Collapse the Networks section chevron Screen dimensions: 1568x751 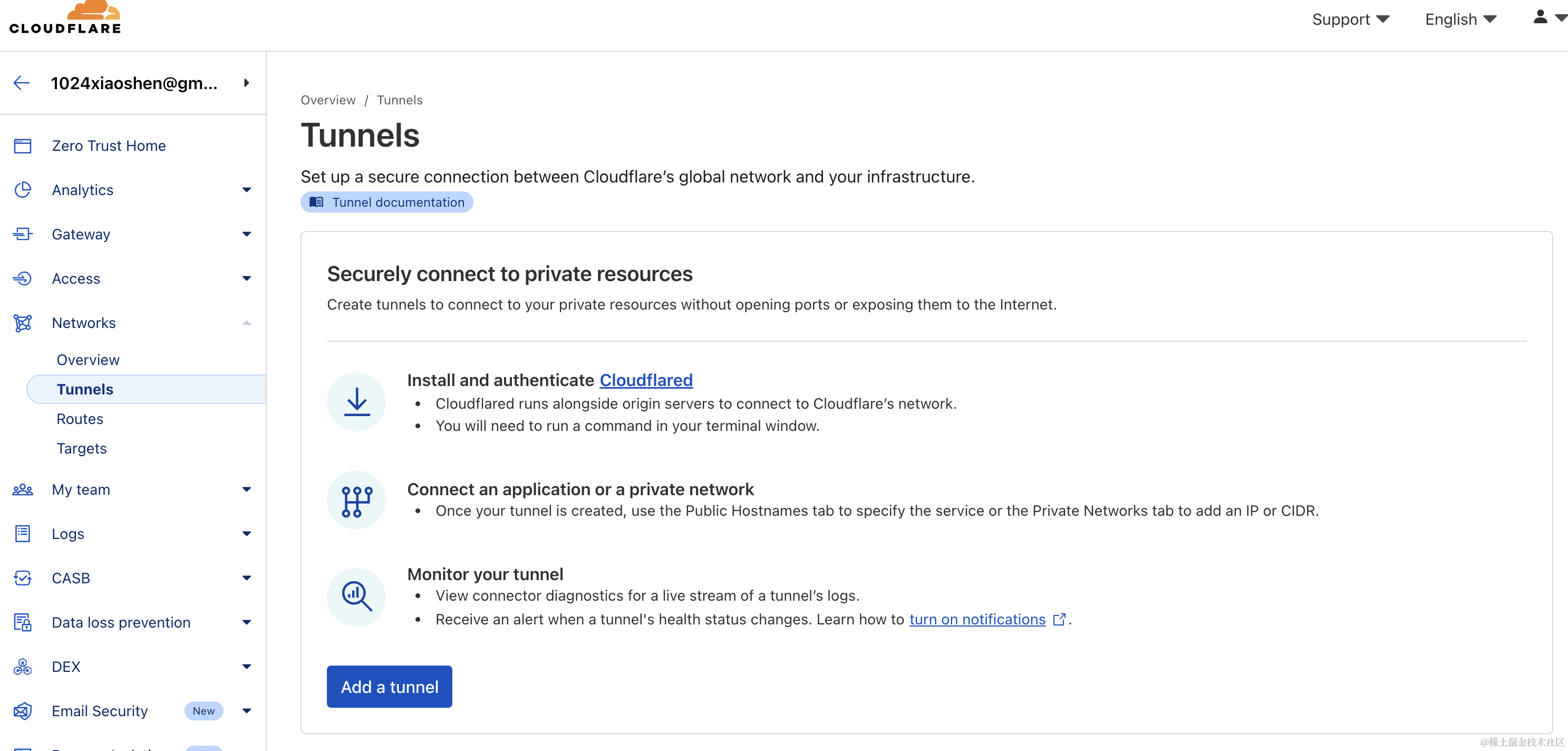[x=247, y=323]
